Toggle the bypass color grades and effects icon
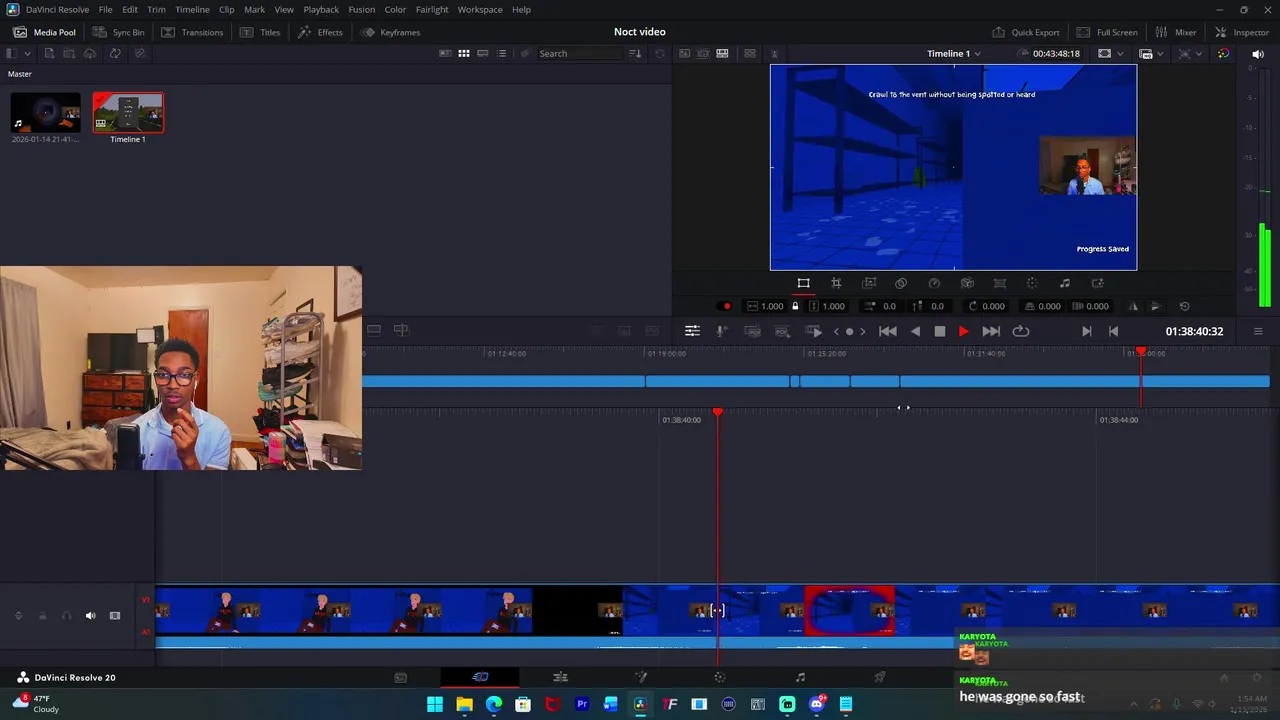 [1223, 53]
